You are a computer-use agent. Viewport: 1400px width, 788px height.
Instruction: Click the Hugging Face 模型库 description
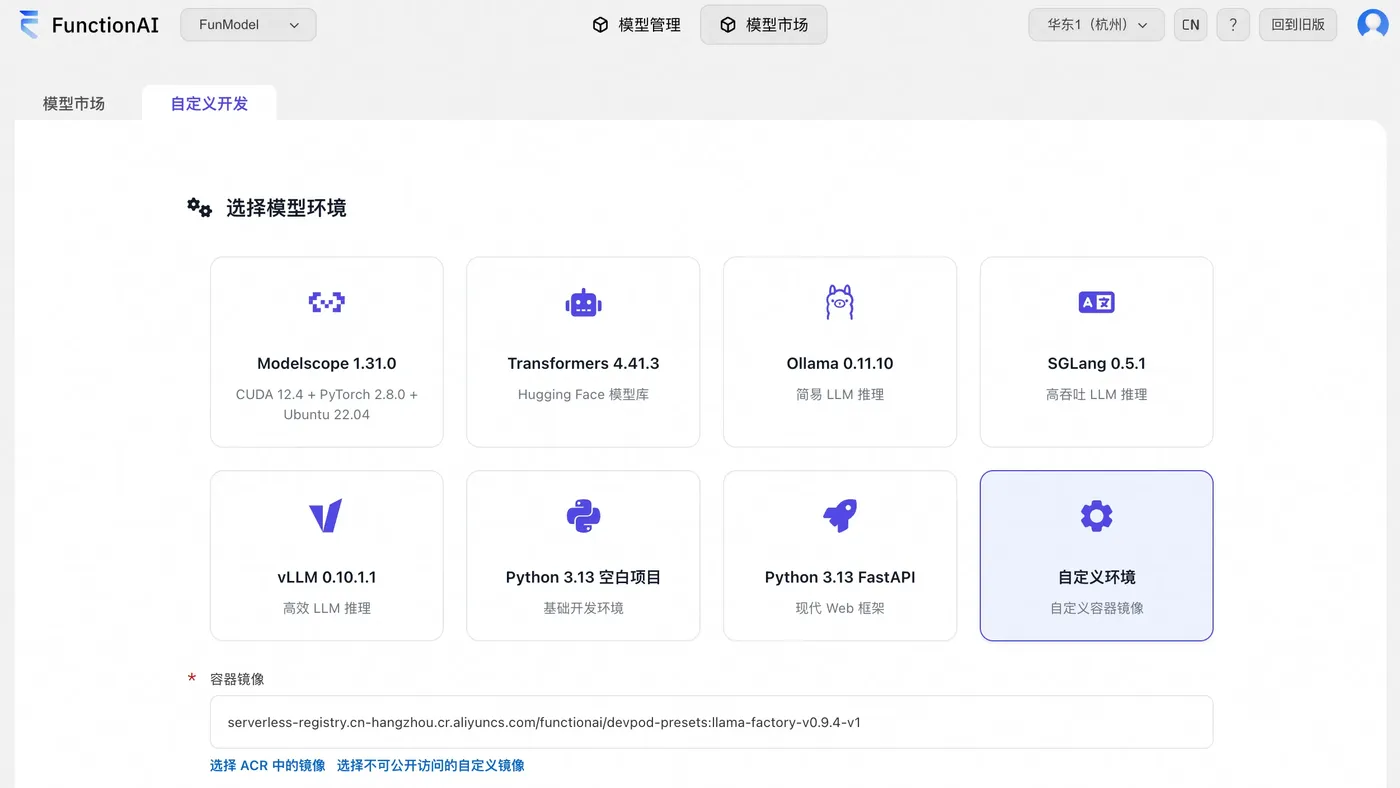(x=583, y=394)
